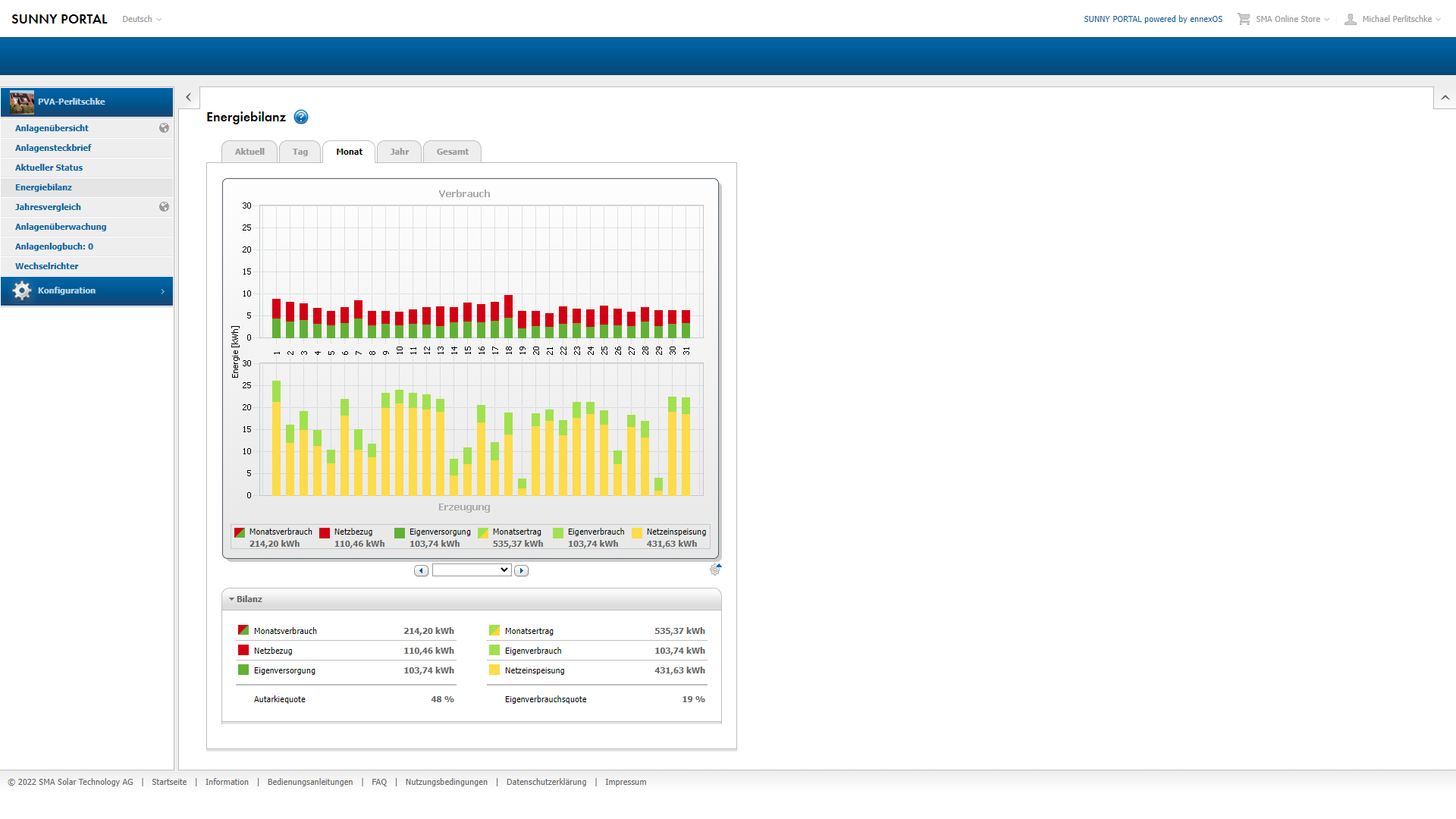Collapse the sidebar with left chevron
1456x819 pixels.
coord(189,97)
